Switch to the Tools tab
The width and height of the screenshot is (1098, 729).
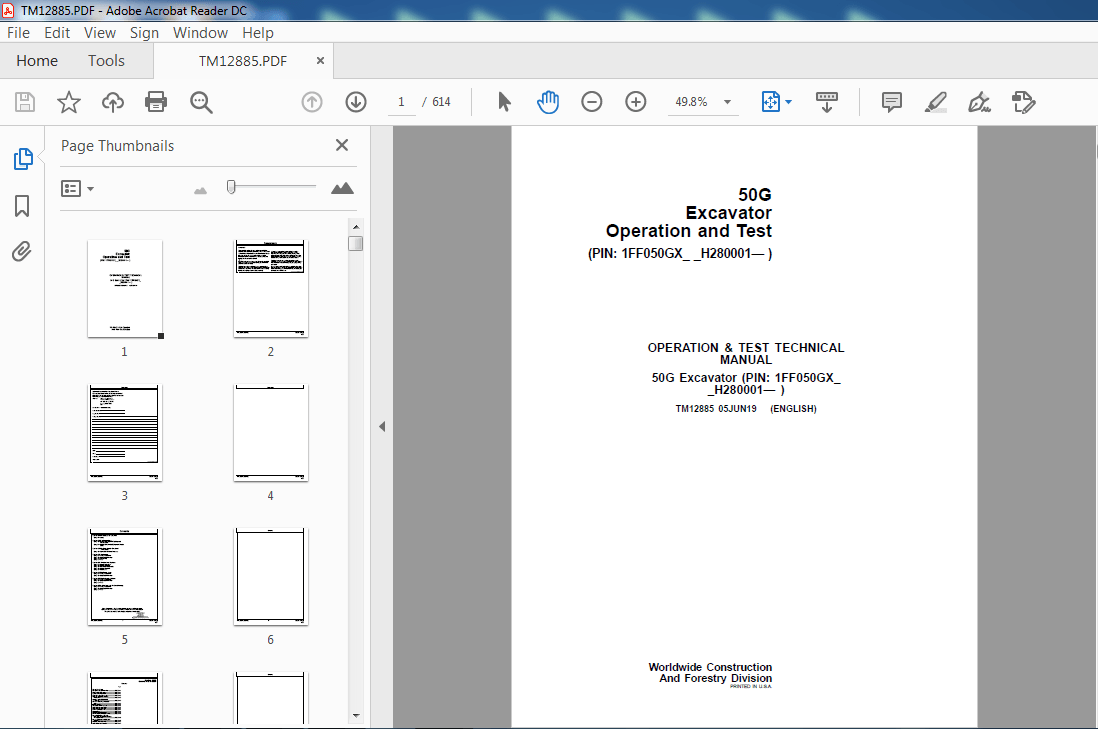(x=106, y=60)
